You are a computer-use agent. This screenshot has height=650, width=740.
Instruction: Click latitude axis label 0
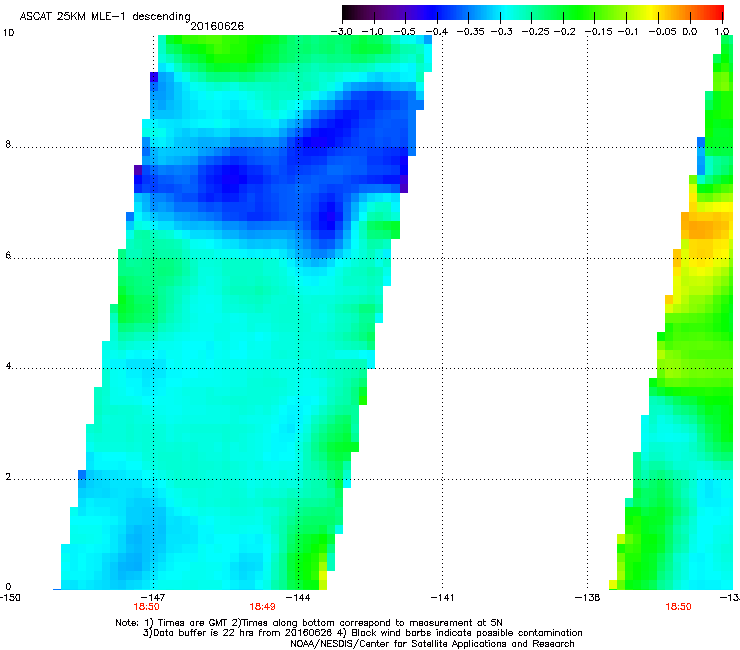point(8,587)
